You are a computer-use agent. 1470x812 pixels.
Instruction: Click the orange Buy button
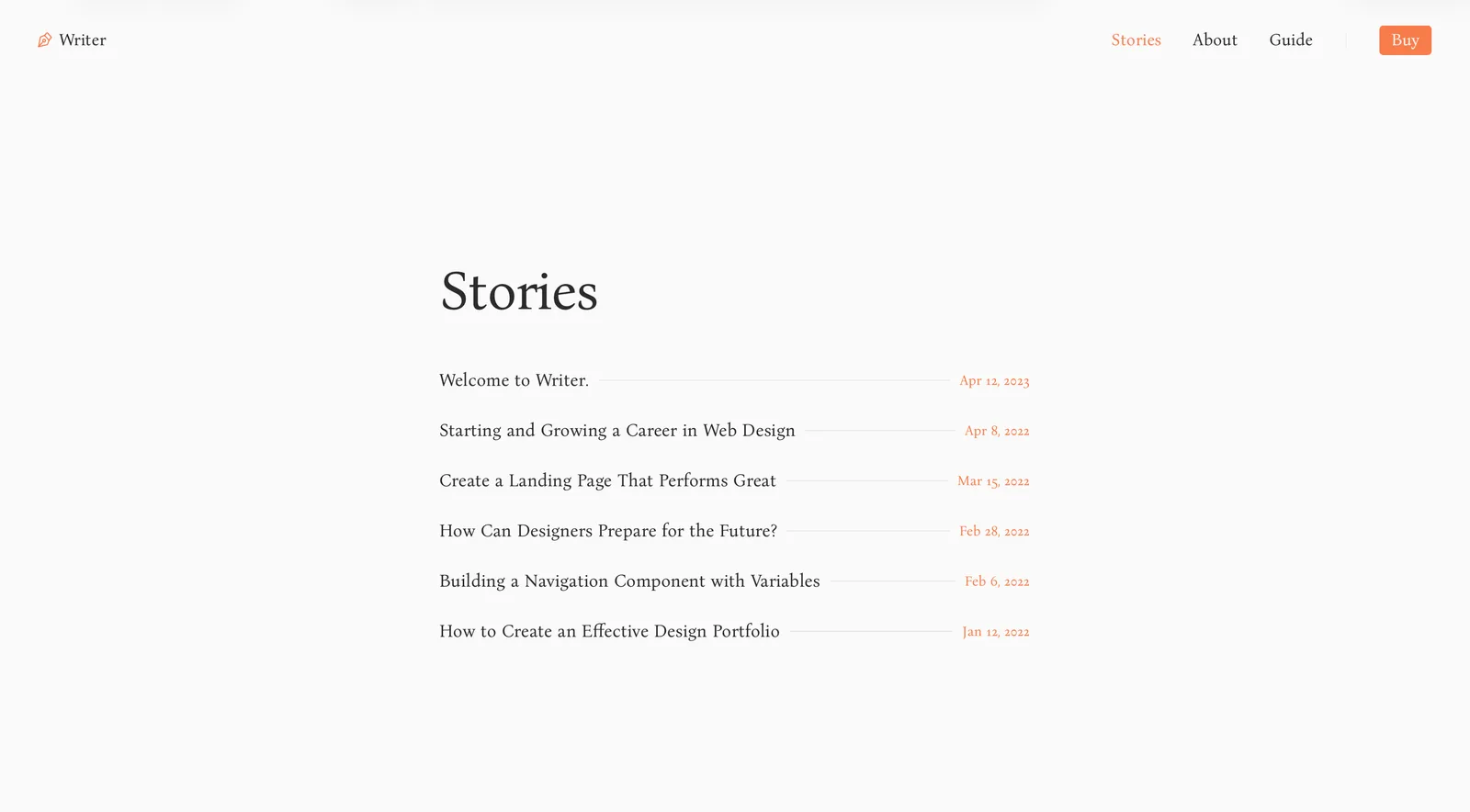pyautogui.click(x=1405, y=39)
